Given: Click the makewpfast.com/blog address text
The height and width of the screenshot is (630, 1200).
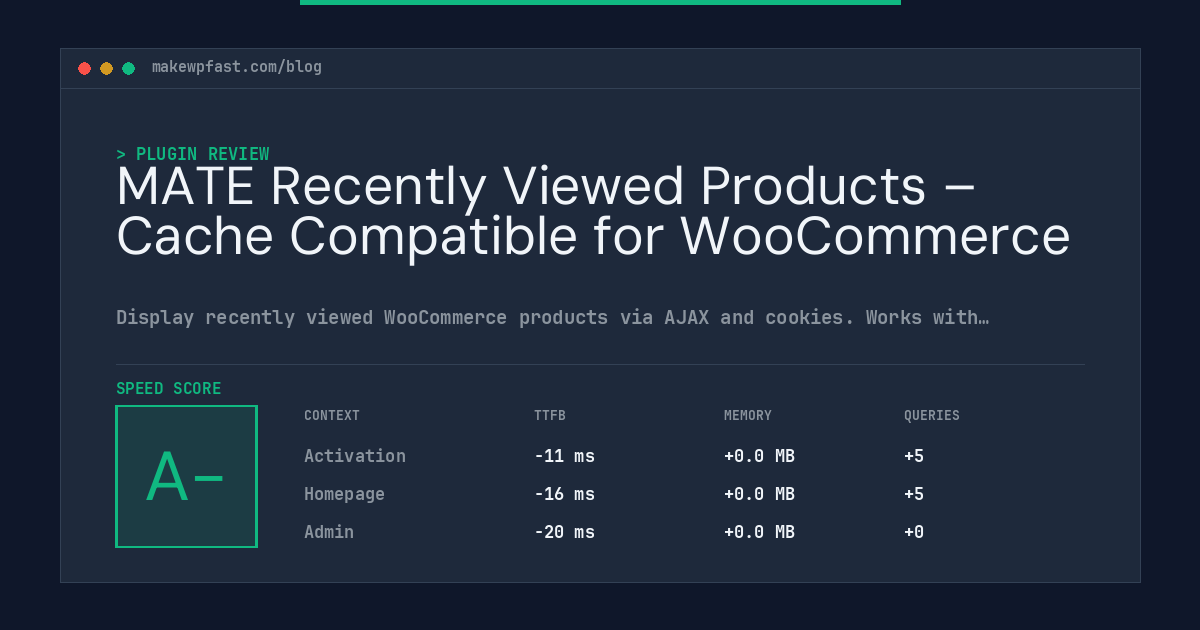Looking at the screenshot, I should (x=237, y=67).
